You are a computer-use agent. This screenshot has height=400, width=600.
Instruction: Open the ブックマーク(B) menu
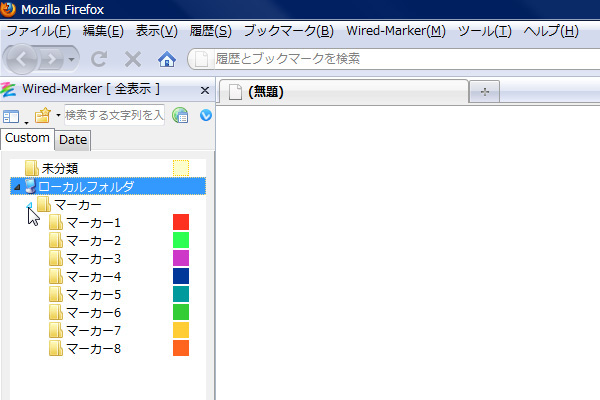(289, 31)
